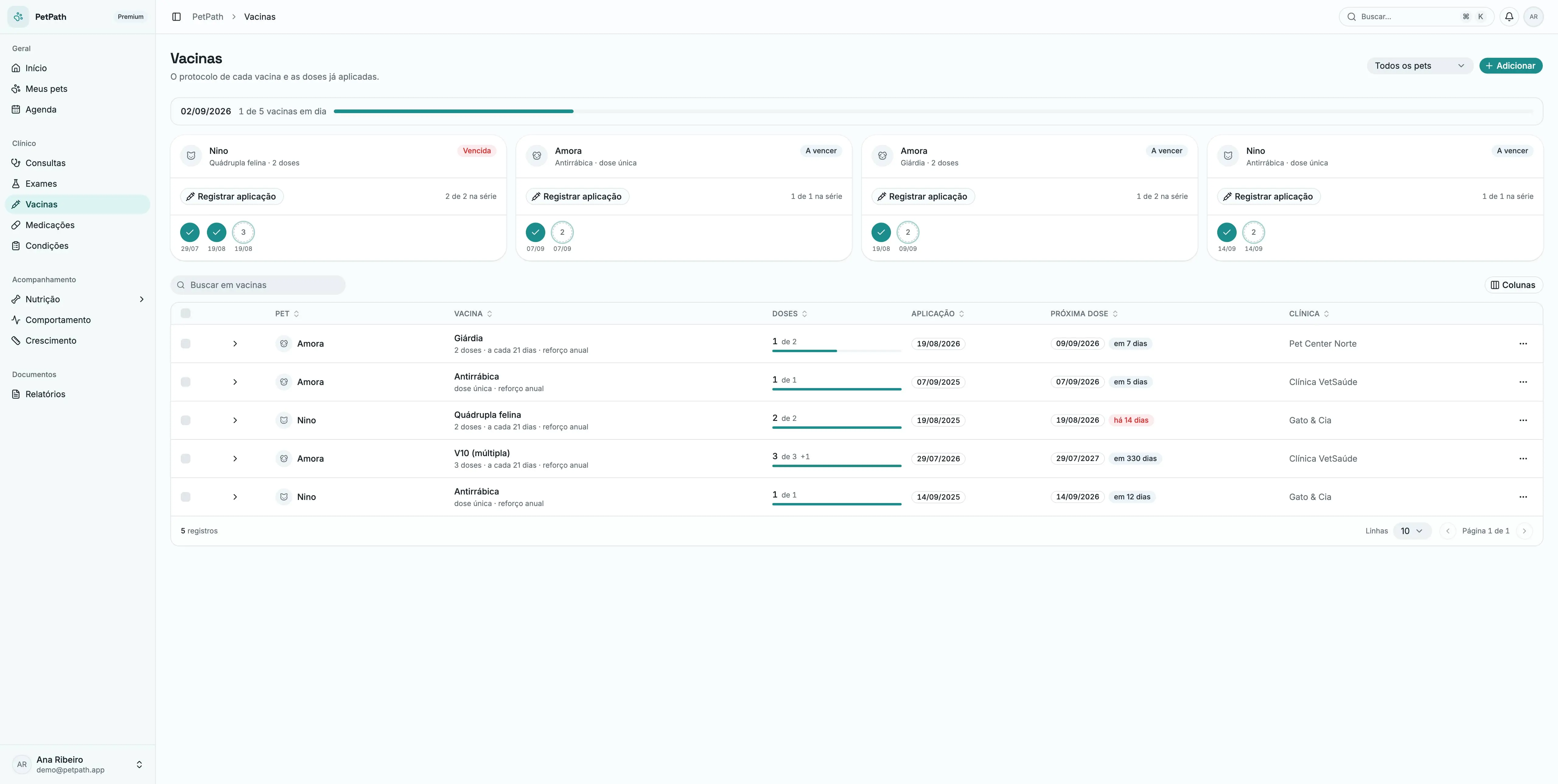Toggle the sidebar panel icon
1558x784 pixels.
[x=176, y=17]
